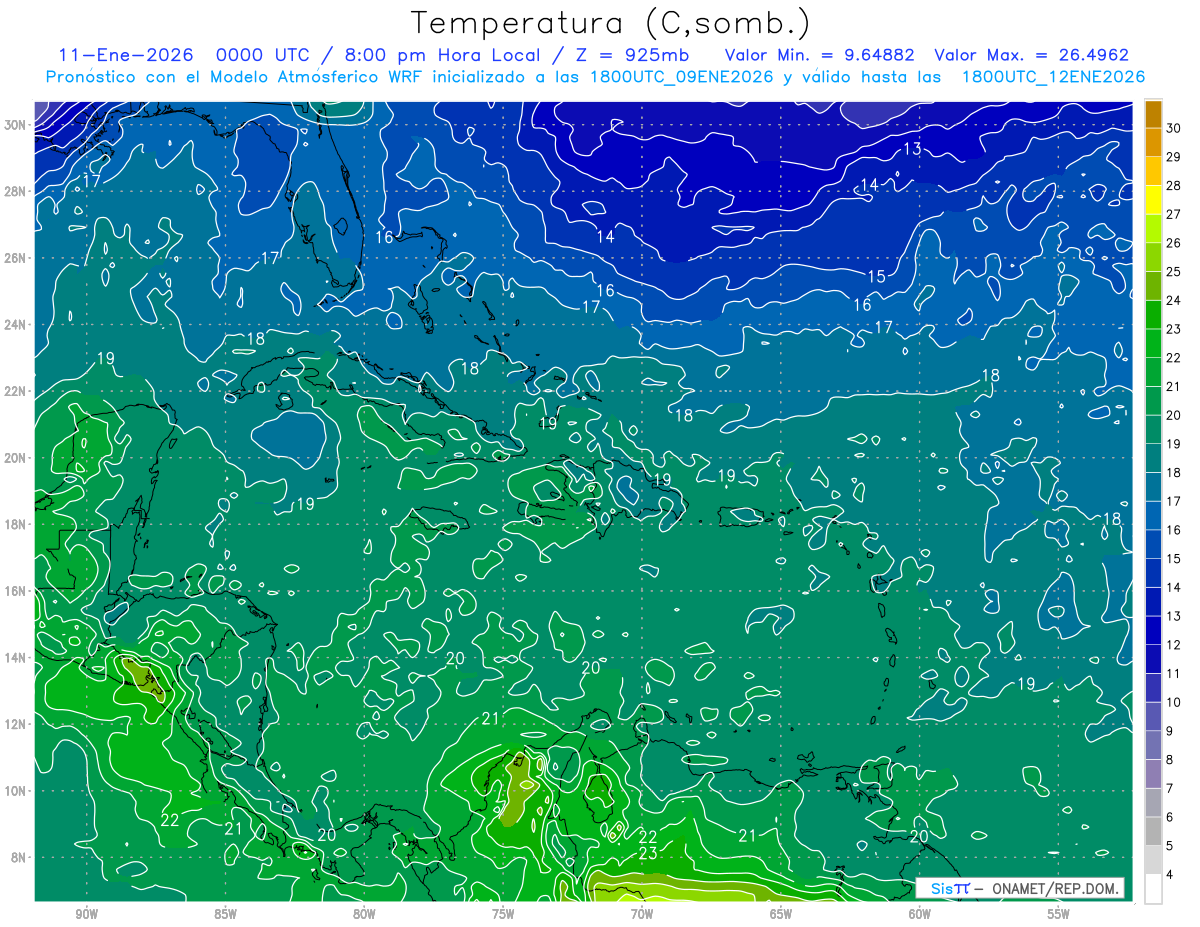
Task: Pick the gray color bar segment between 5 and 6
Action: tap(1153, 831)
